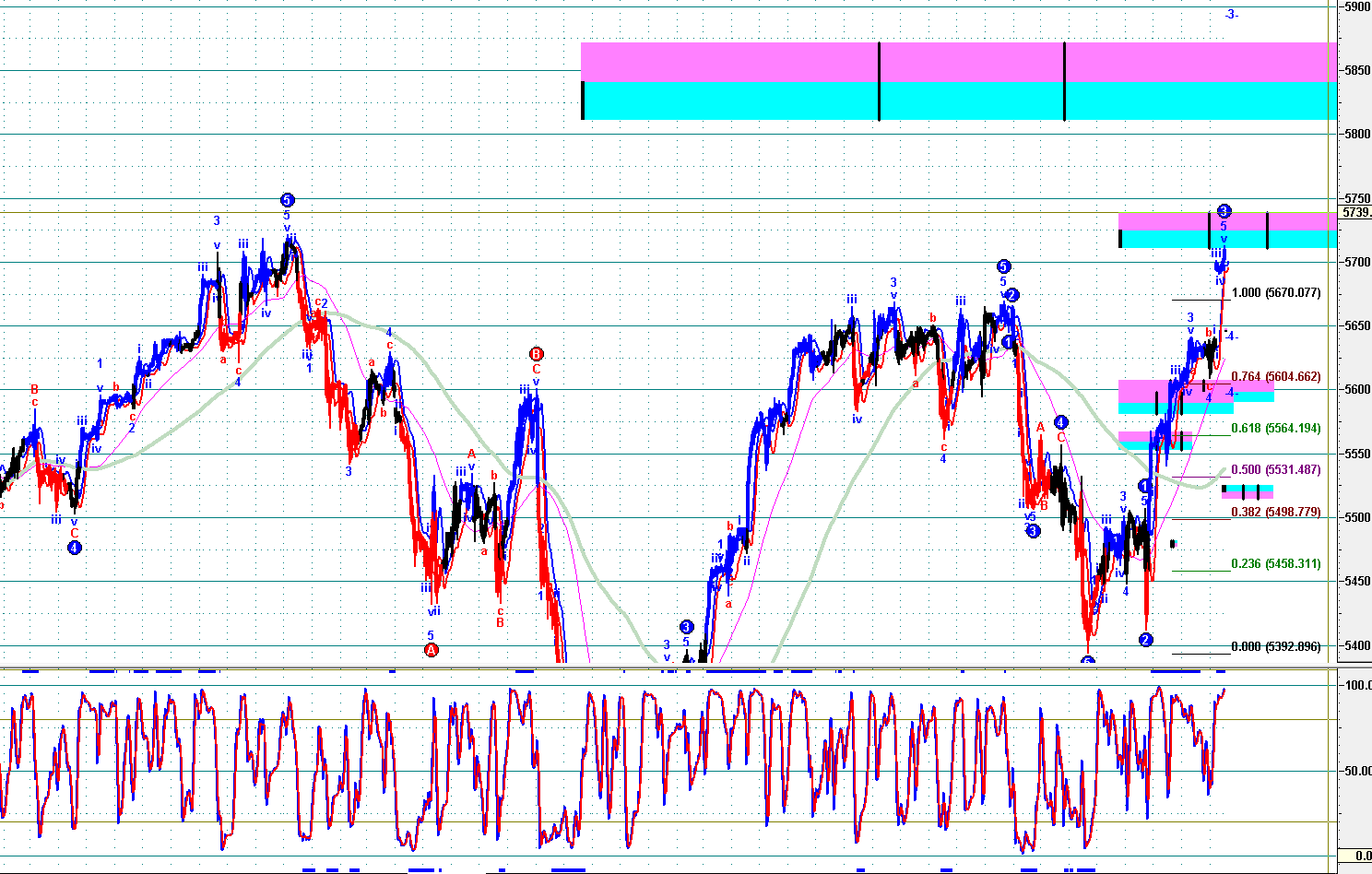The height and width of the screenshot is (874, 1372).
Task: Select the 5800 price axis value
Action: [1357, 134]
